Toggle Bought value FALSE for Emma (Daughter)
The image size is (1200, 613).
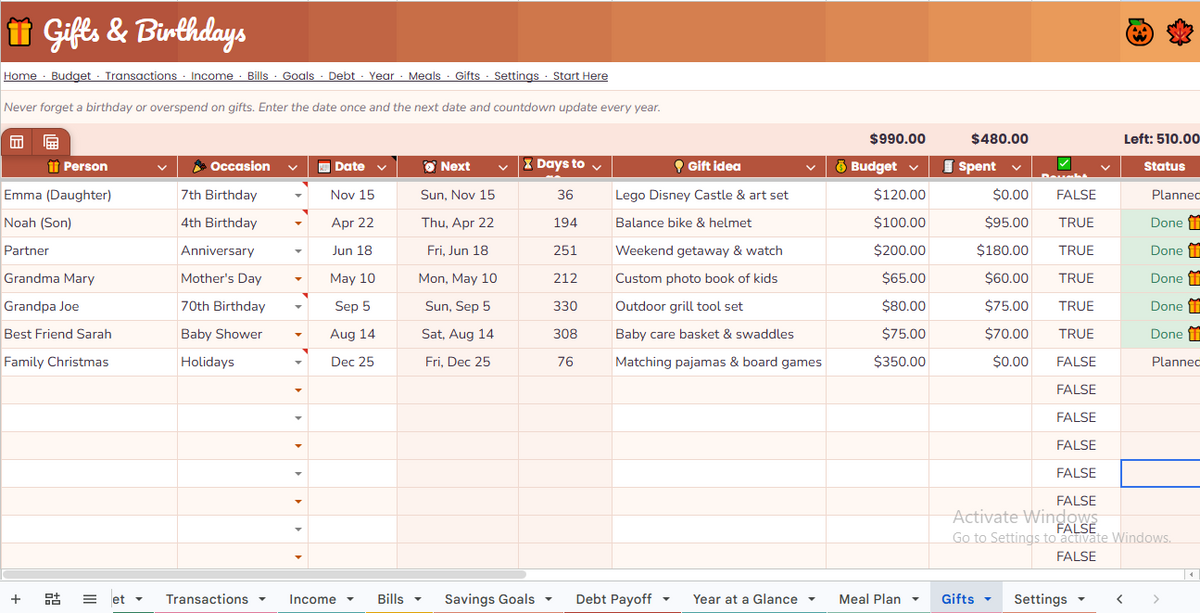click(1076, 195)
